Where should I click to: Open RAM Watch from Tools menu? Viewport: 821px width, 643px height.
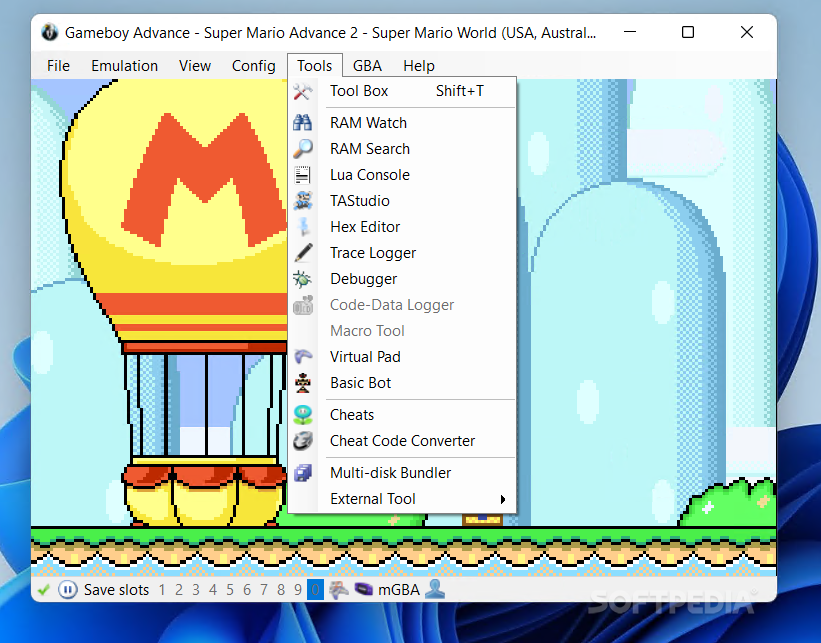tap(402, 123)
